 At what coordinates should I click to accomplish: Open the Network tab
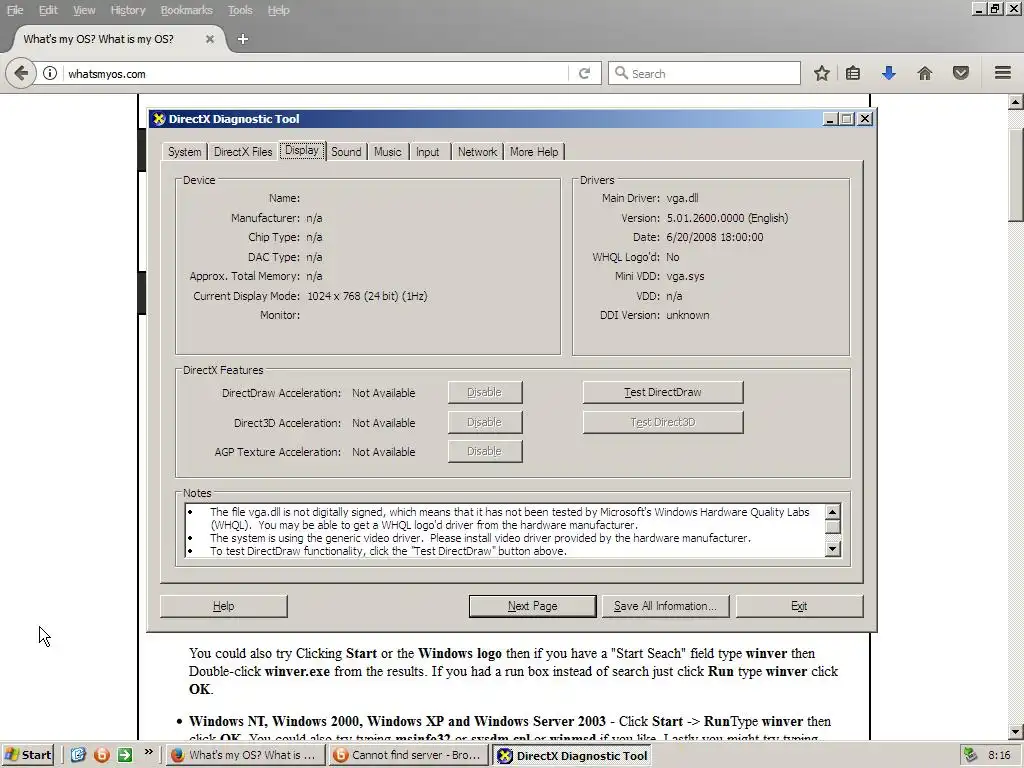pos(477,152)
